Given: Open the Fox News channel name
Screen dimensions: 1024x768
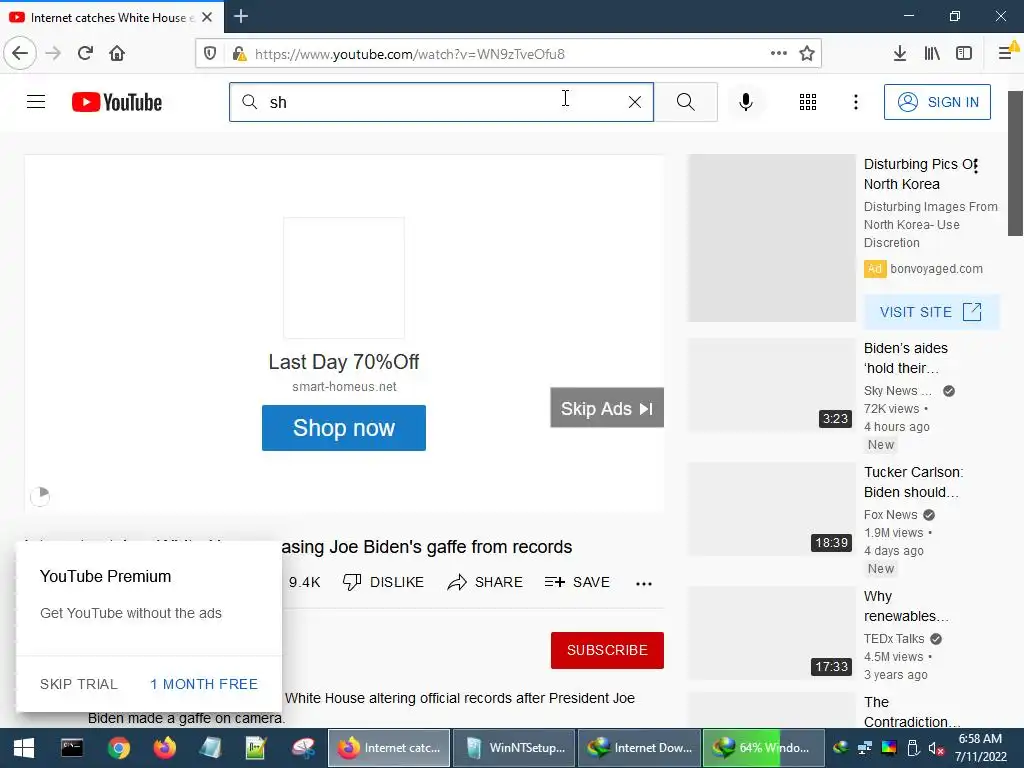Looking at the screenshot, I should point(890,515).
